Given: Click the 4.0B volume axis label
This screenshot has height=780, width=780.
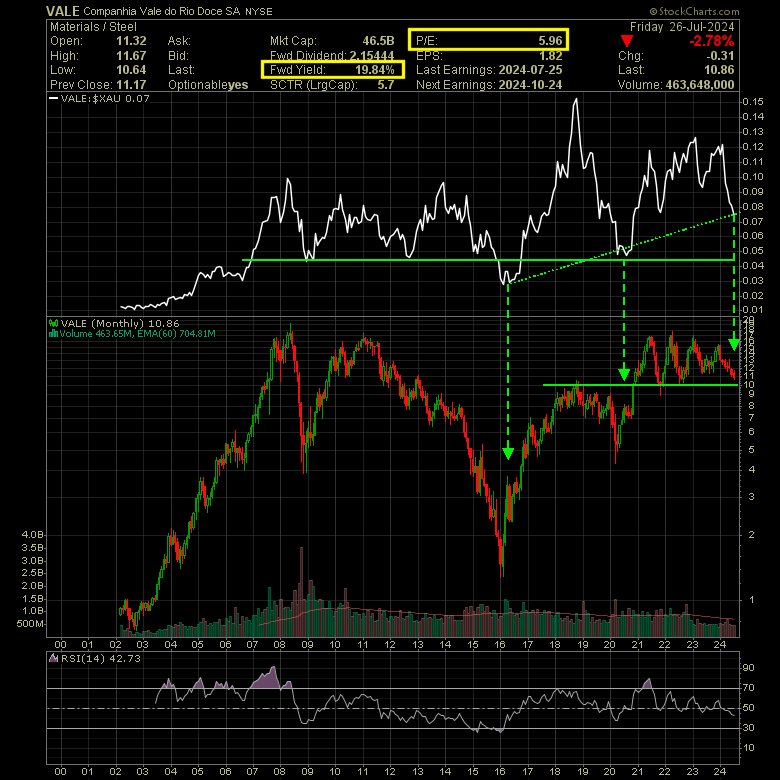Looking at the screenshot, I should pyautogui.click(x=32, y=535).
